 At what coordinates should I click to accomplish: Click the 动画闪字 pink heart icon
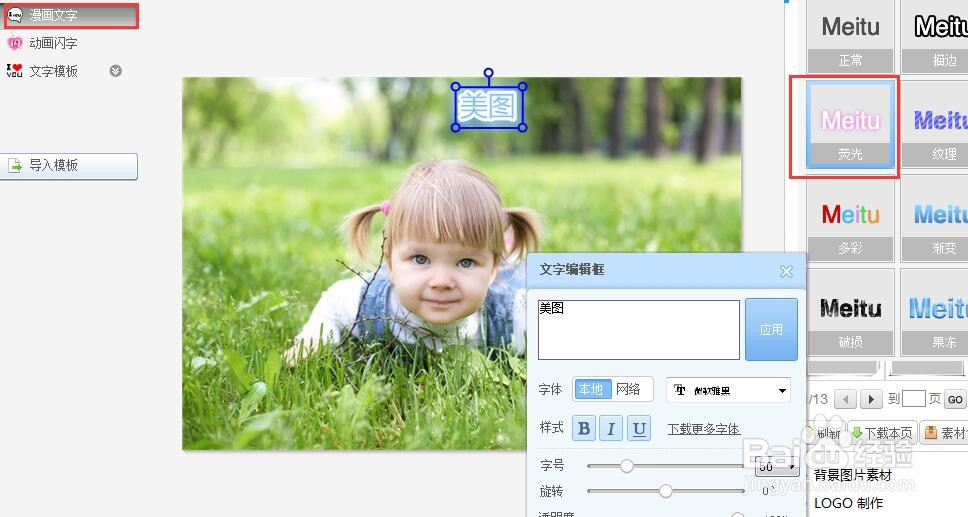point(15,43)
